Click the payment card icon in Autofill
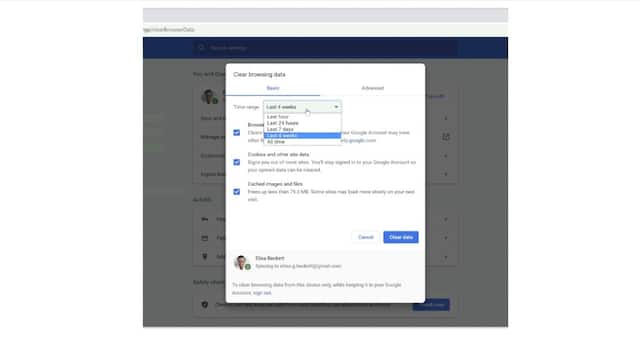Screen dimensions: 640x360 click(x=204, y=238)
